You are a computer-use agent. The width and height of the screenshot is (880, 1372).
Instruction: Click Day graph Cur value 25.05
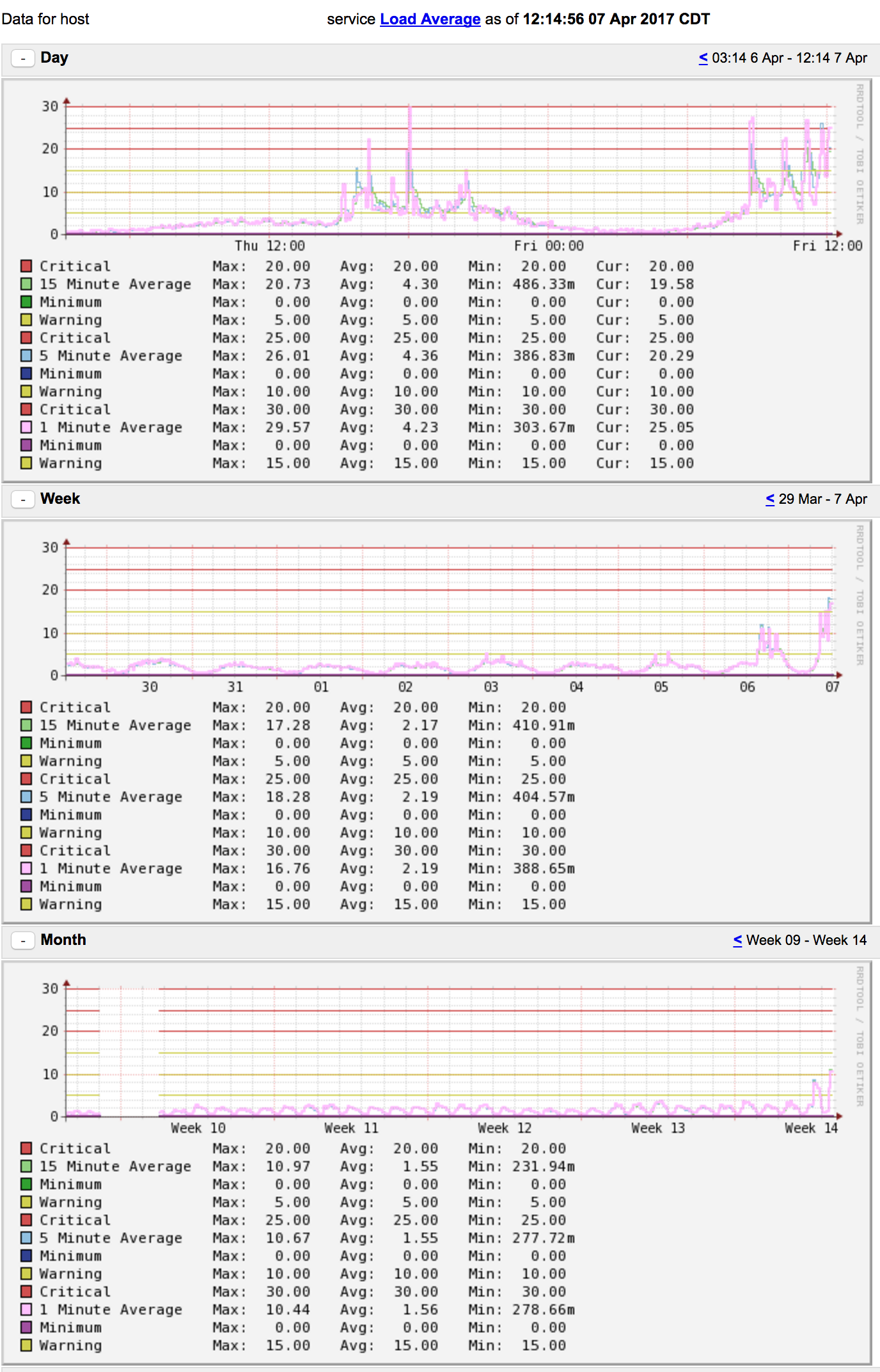click(x=672, y=427)
